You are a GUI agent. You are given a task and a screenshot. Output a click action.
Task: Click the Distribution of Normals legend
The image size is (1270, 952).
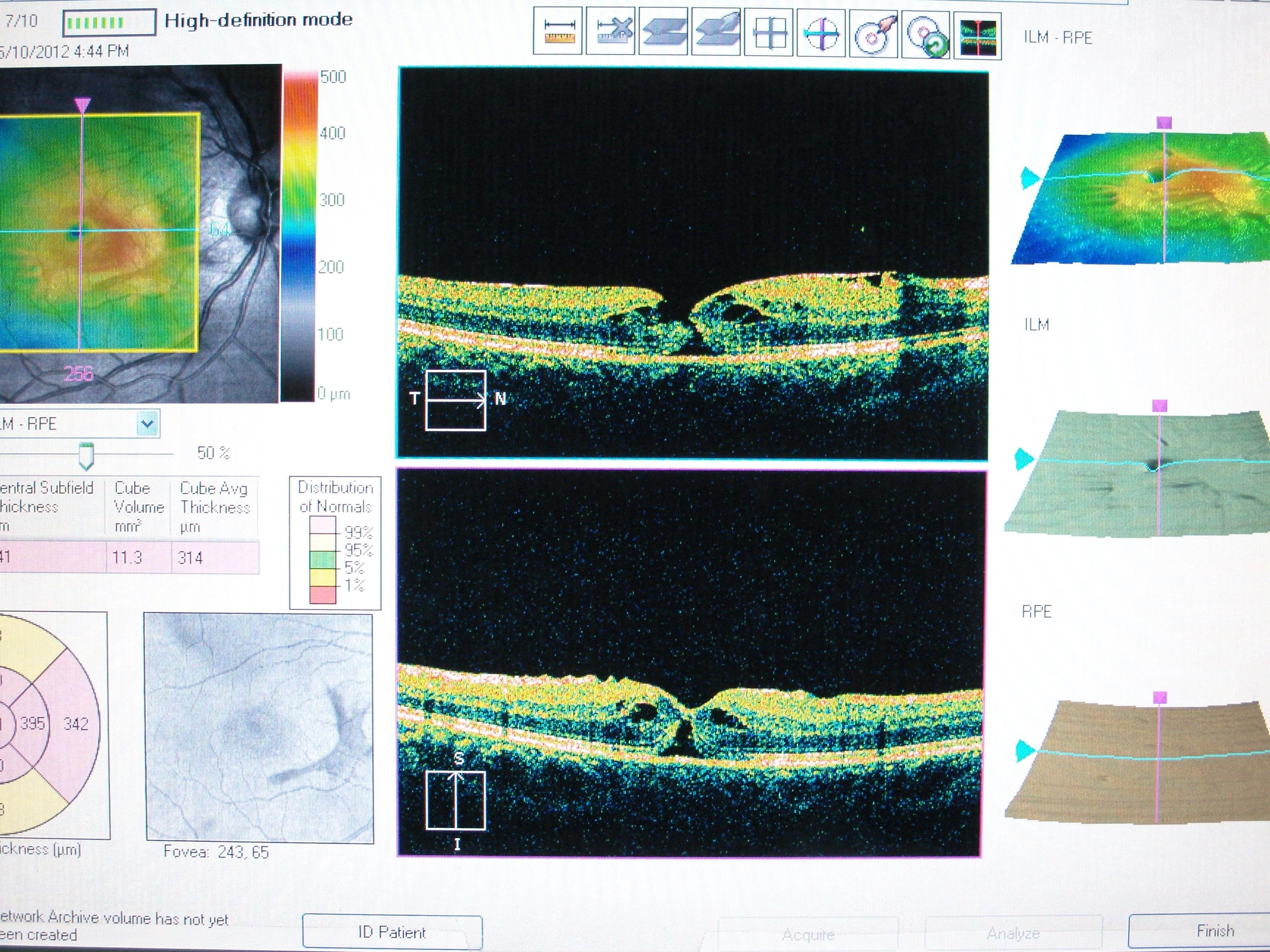335,543
